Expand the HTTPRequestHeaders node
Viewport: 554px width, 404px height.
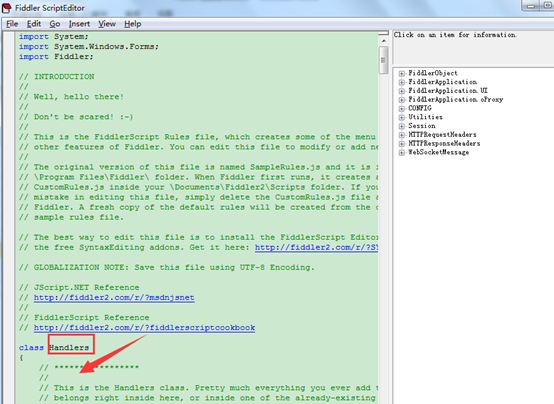(x=402, y=135)
